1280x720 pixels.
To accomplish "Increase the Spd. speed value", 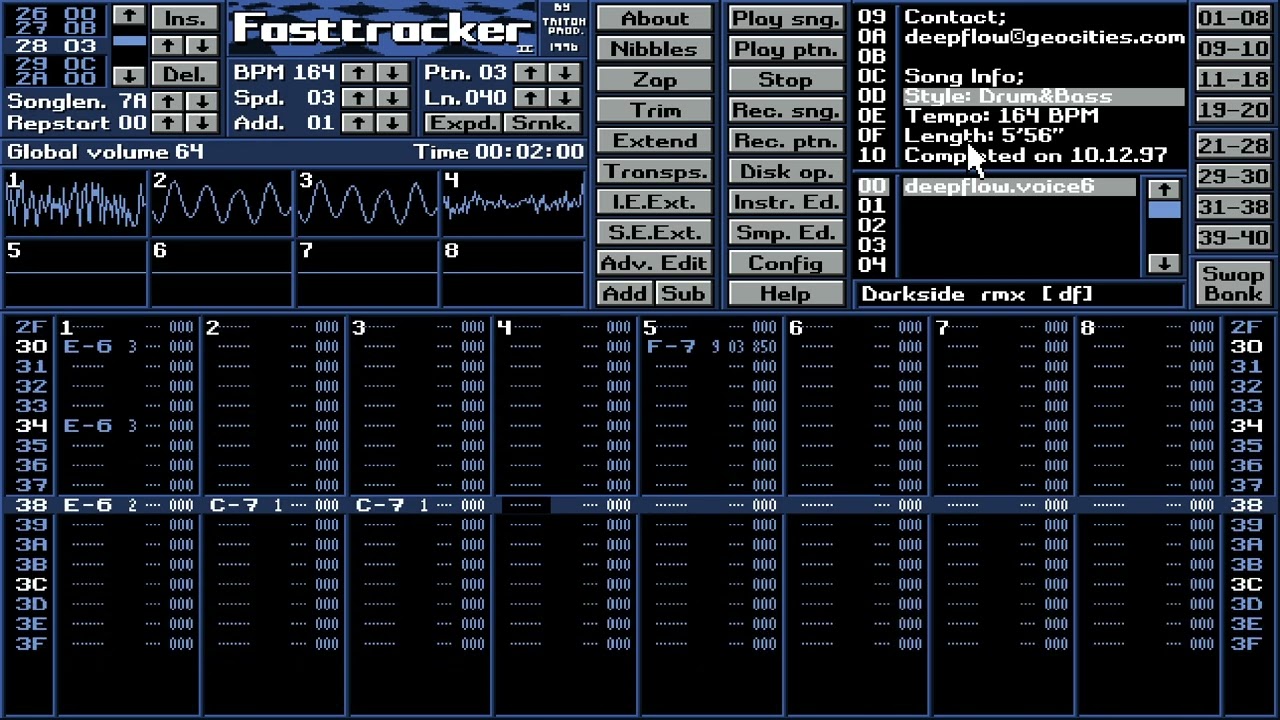I will (x=359, y=98).
